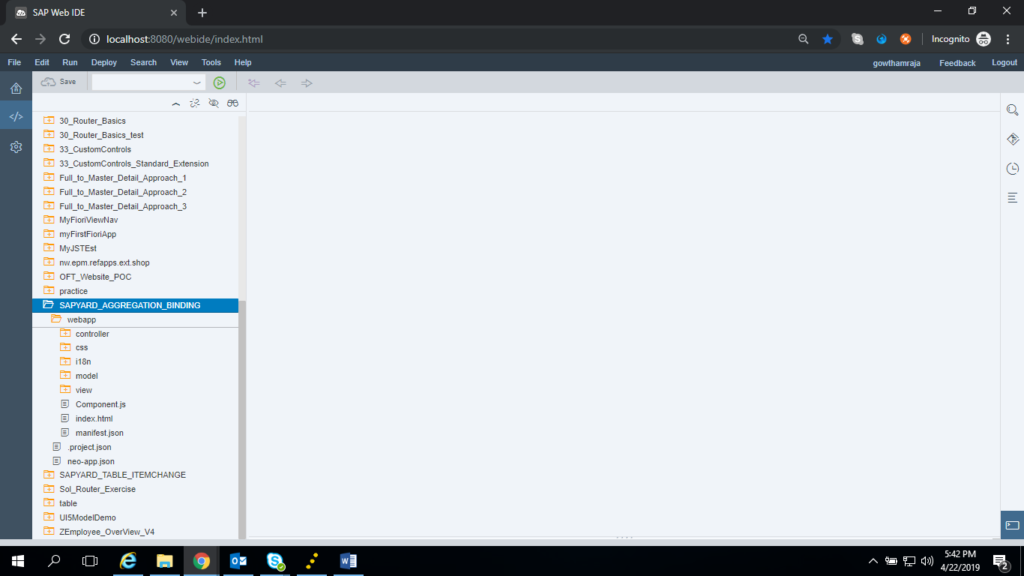Open Windows Start menu
Screen dimensions: 1024x576
click(18, 561)
